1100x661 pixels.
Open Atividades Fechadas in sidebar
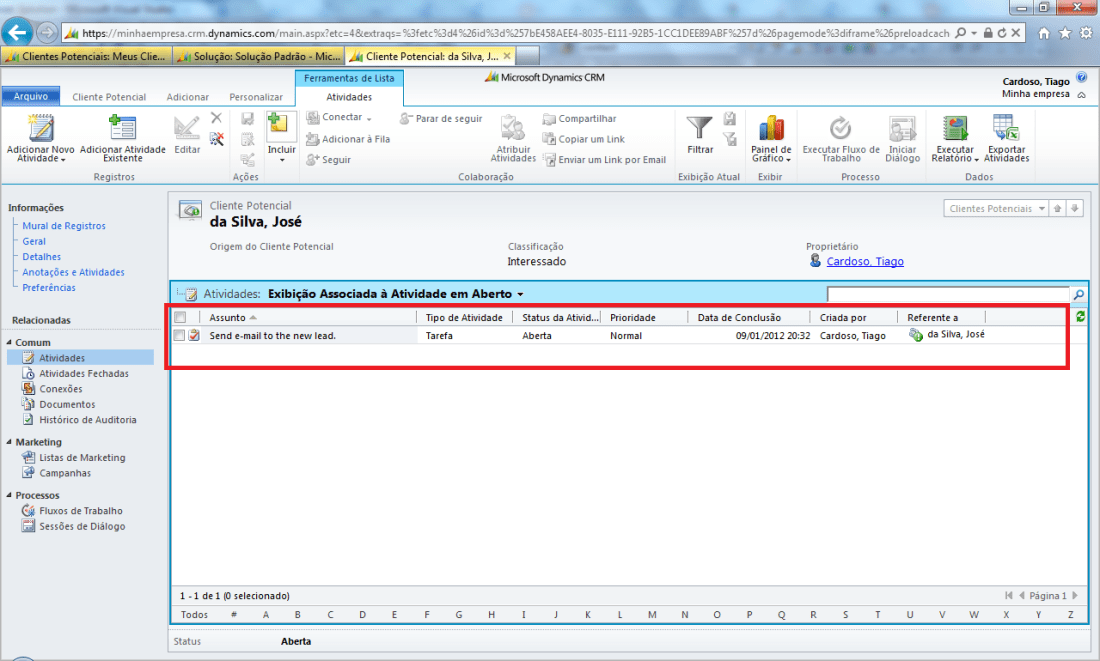point(83,373)
